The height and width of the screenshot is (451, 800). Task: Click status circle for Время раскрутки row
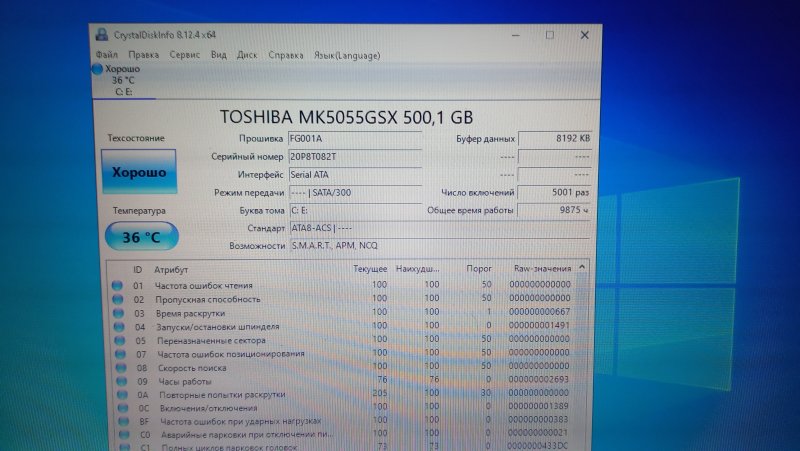coord(118,312)
